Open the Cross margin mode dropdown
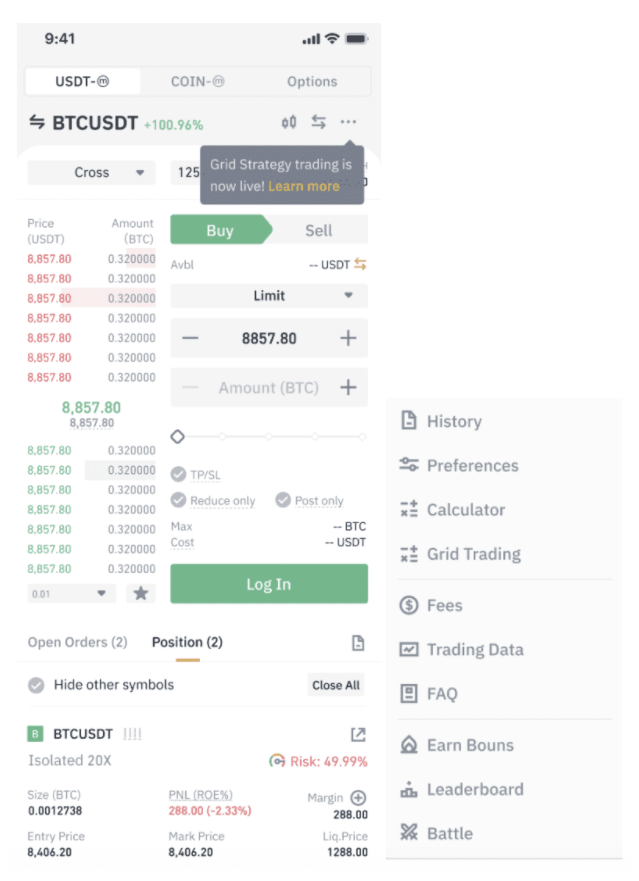 [x=92, y=172]
